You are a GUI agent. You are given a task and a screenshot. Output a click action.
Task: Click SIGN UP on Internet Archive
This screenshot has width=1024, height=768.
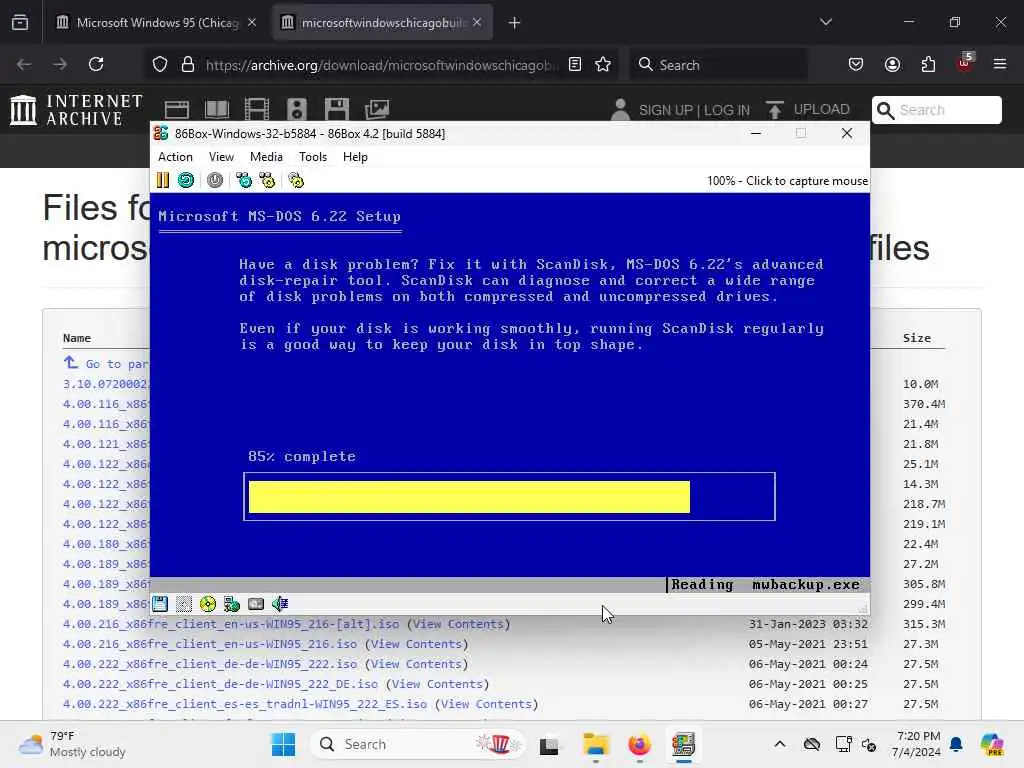pyautogui.click(x=666, y=110)
